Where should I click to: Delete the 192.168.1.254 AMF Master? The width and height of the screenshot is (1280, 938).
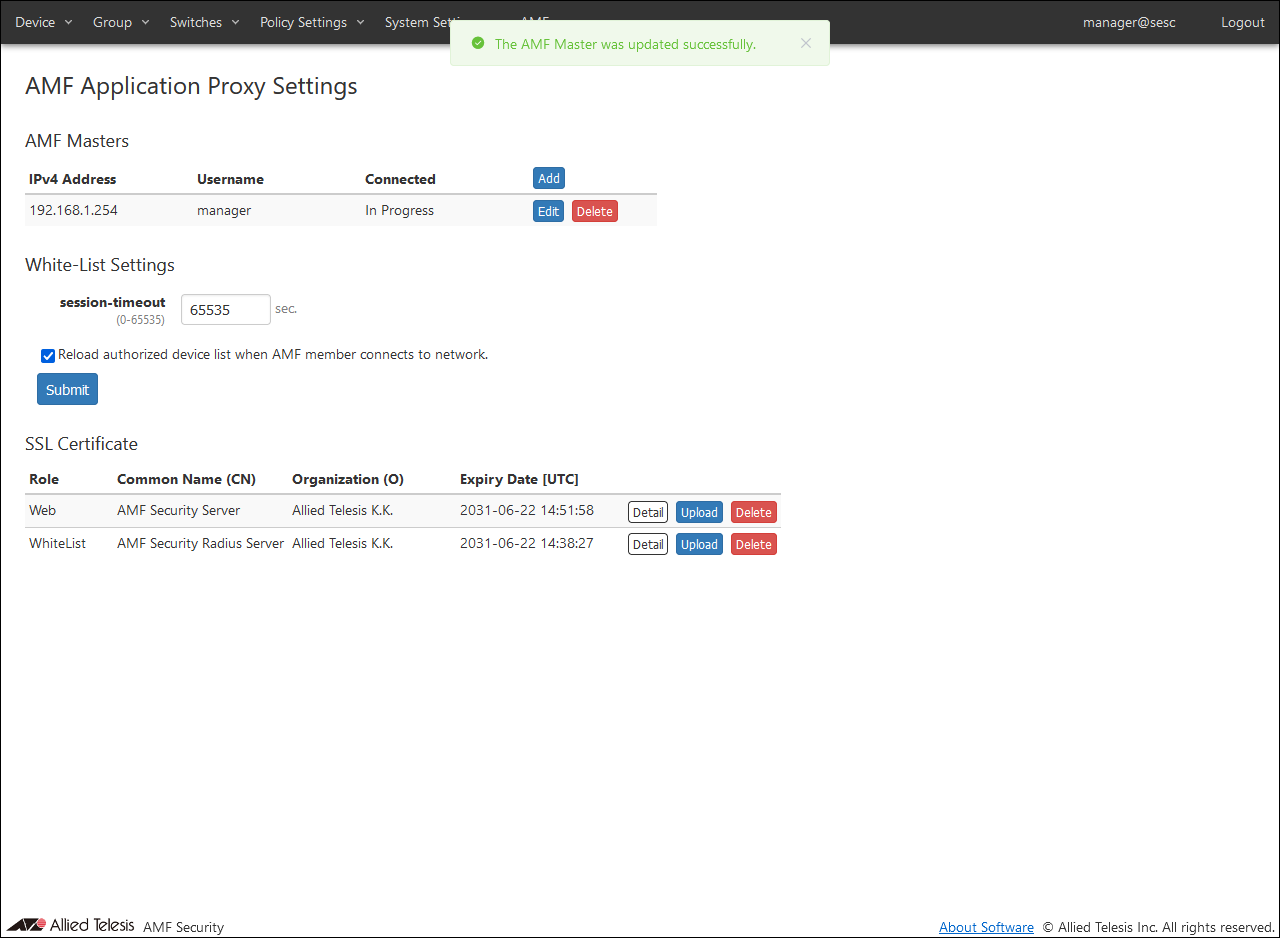594,211
